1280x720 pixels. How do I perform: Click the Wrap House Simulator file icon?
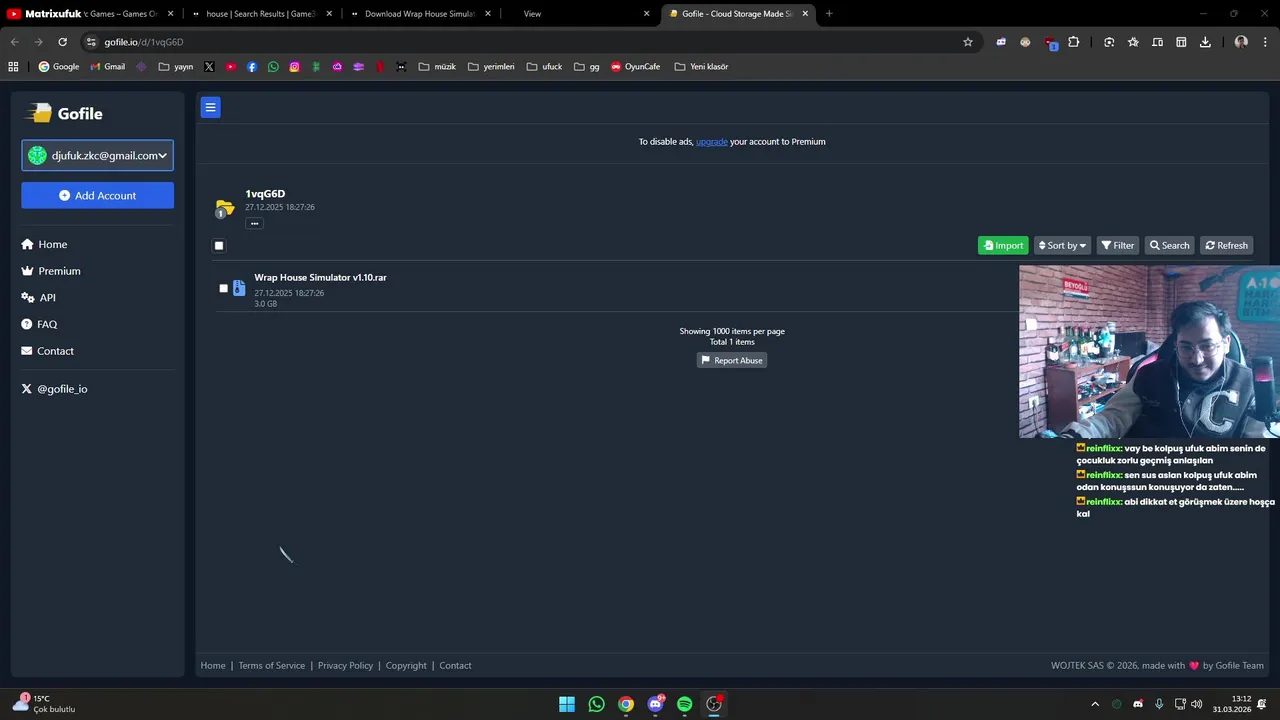(x=239, y=288)
